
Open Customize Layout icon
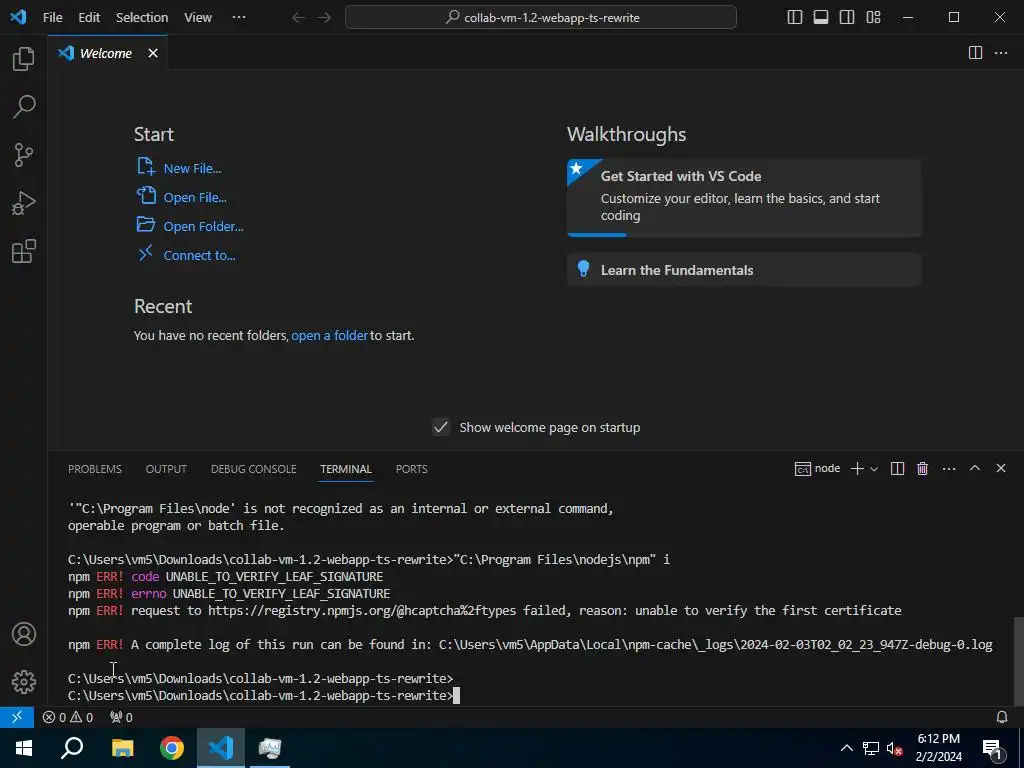[x=874, y=18]
